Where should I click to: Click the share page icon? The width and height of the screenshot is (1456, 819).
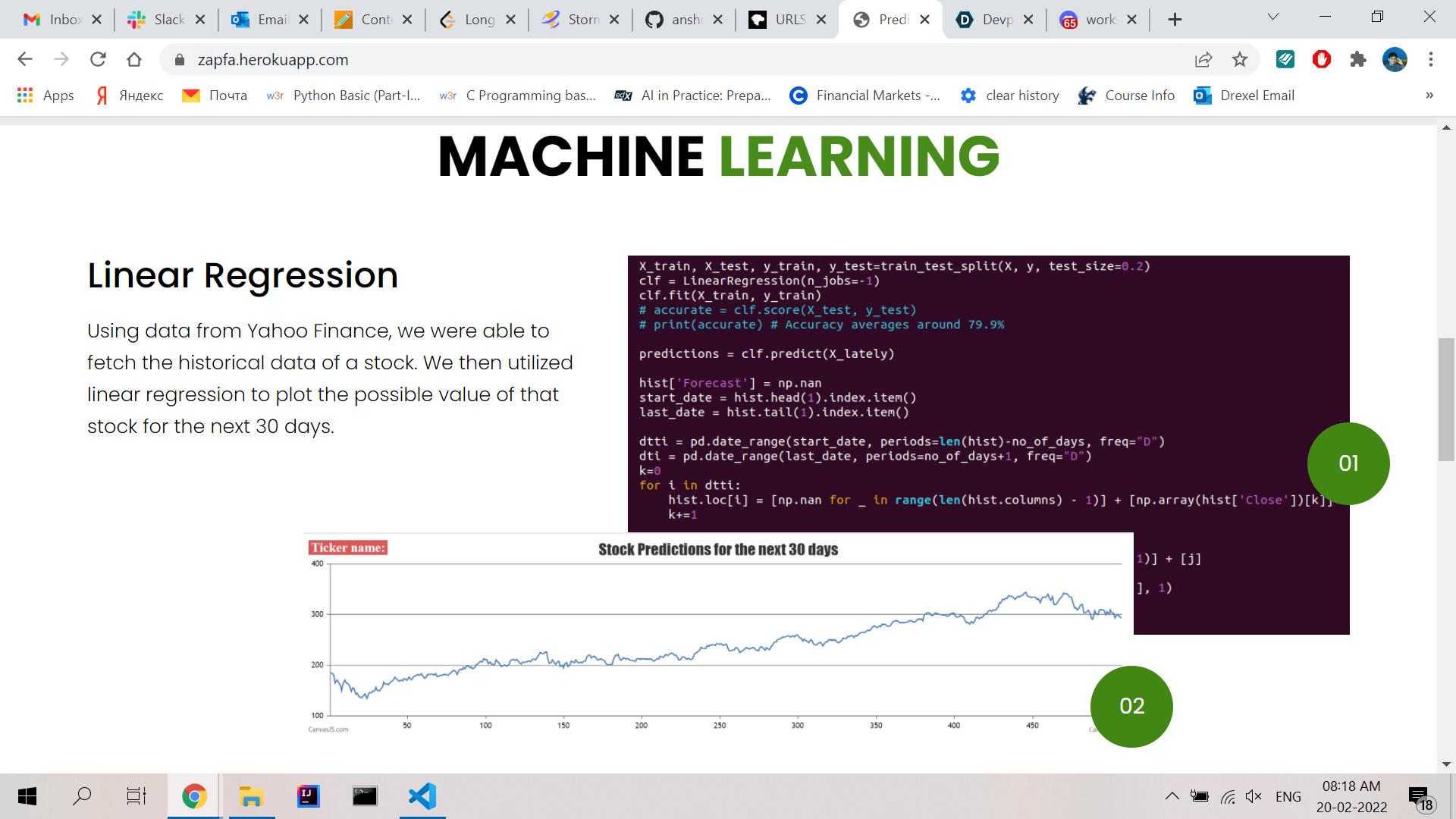pos(1203,59)
